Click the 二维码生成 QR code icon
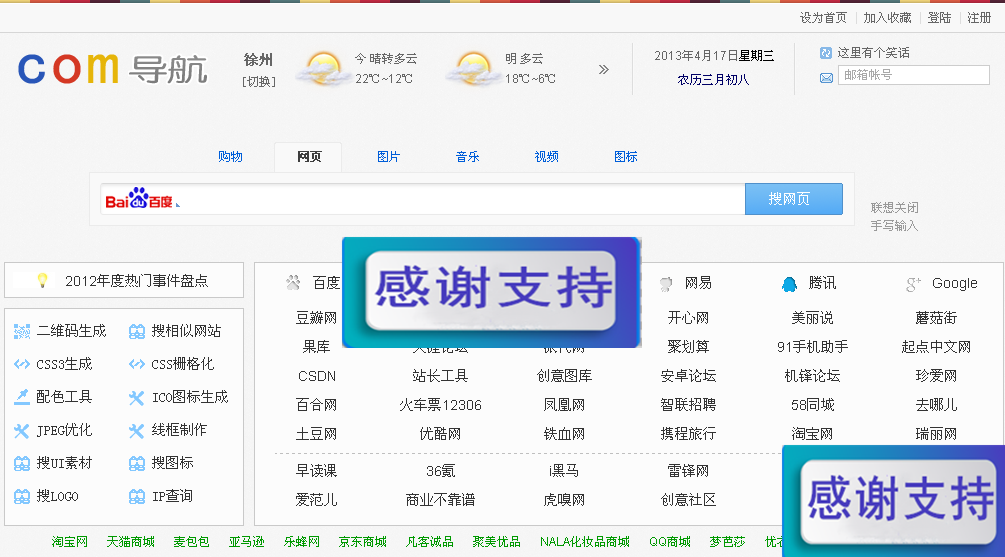Viewport: 1005px width, 557px height. tap(22, 331)
